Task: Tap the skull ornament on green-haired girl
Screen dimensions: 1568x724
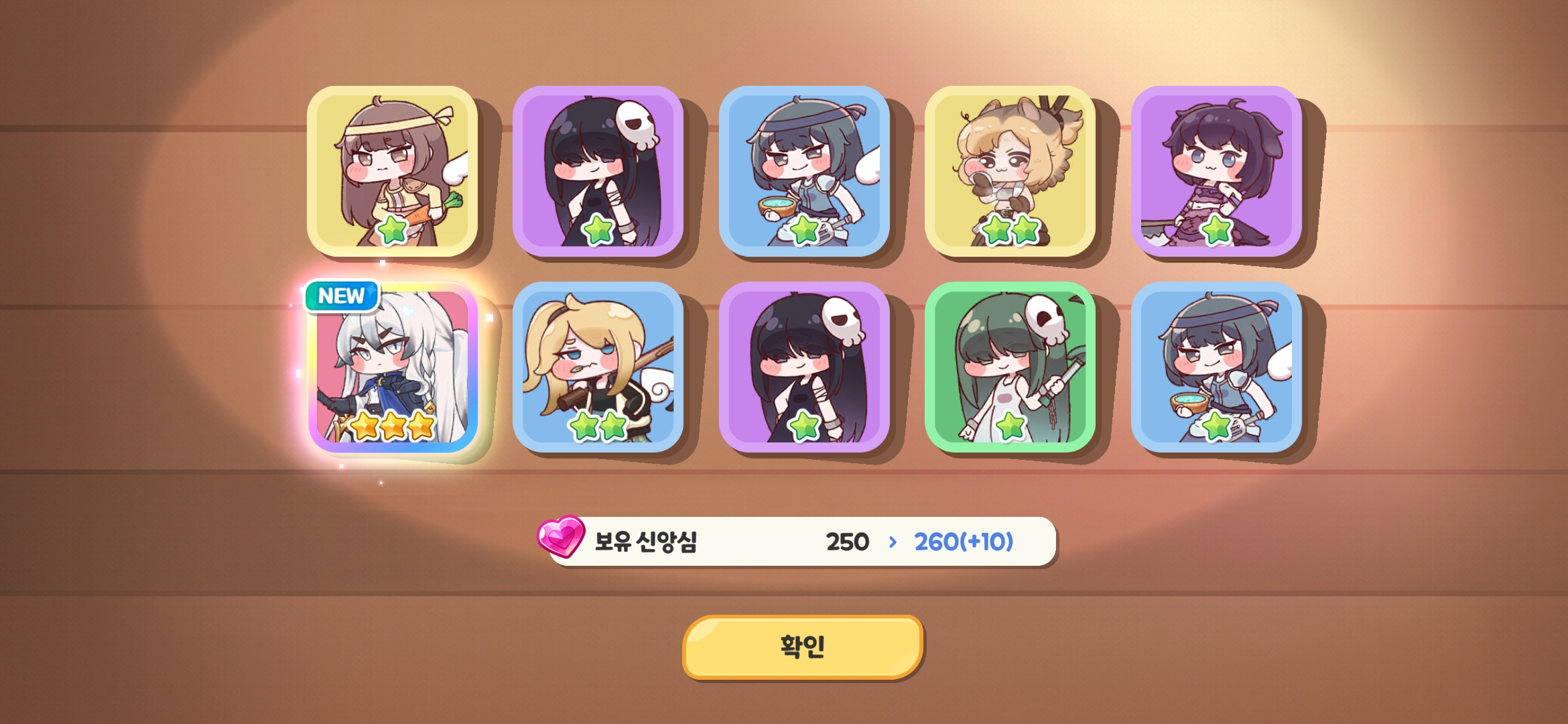Action: [x=1047, y=318]
